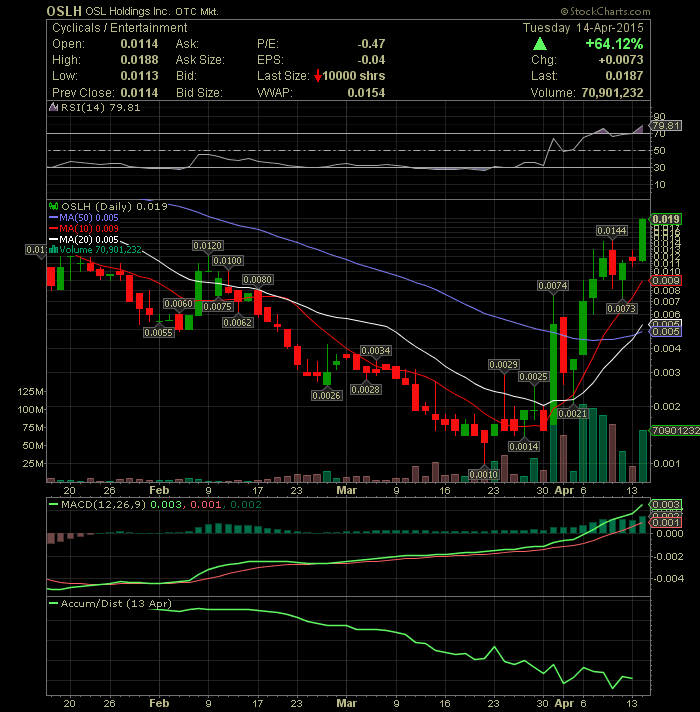The width and height of the screenshot is (700, 712).
Task: Click the 0.0074 price label
Action: point(552,286)
